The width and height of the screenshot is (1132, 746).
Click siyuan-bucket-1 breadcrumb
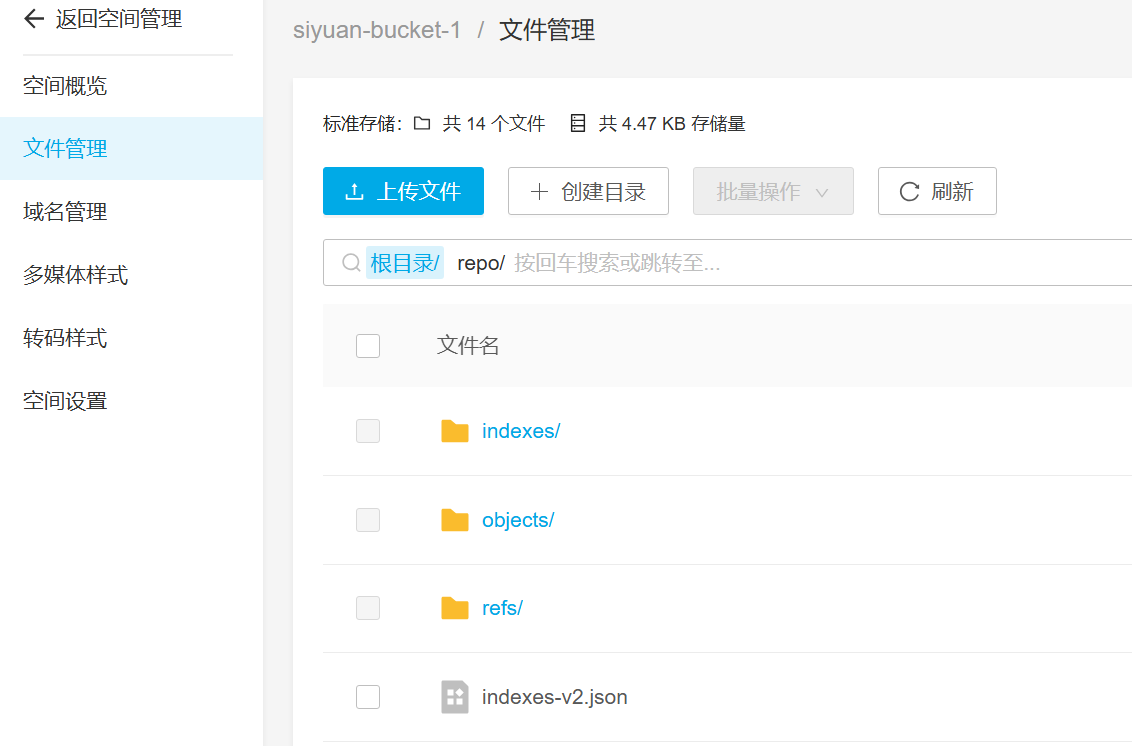click(x=376, y=30)
